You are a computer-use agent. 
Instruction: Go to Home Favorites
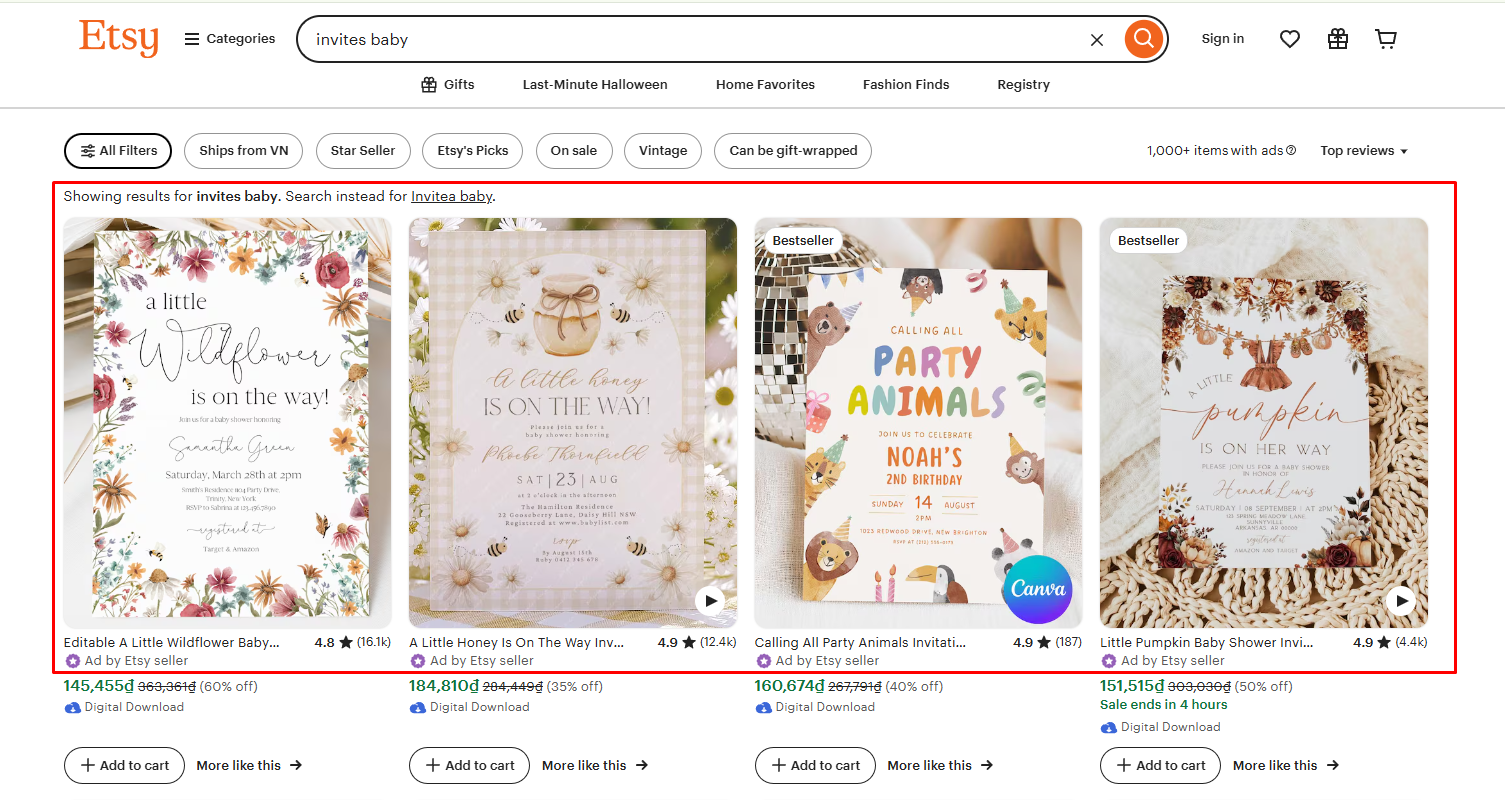coord(765,85)
